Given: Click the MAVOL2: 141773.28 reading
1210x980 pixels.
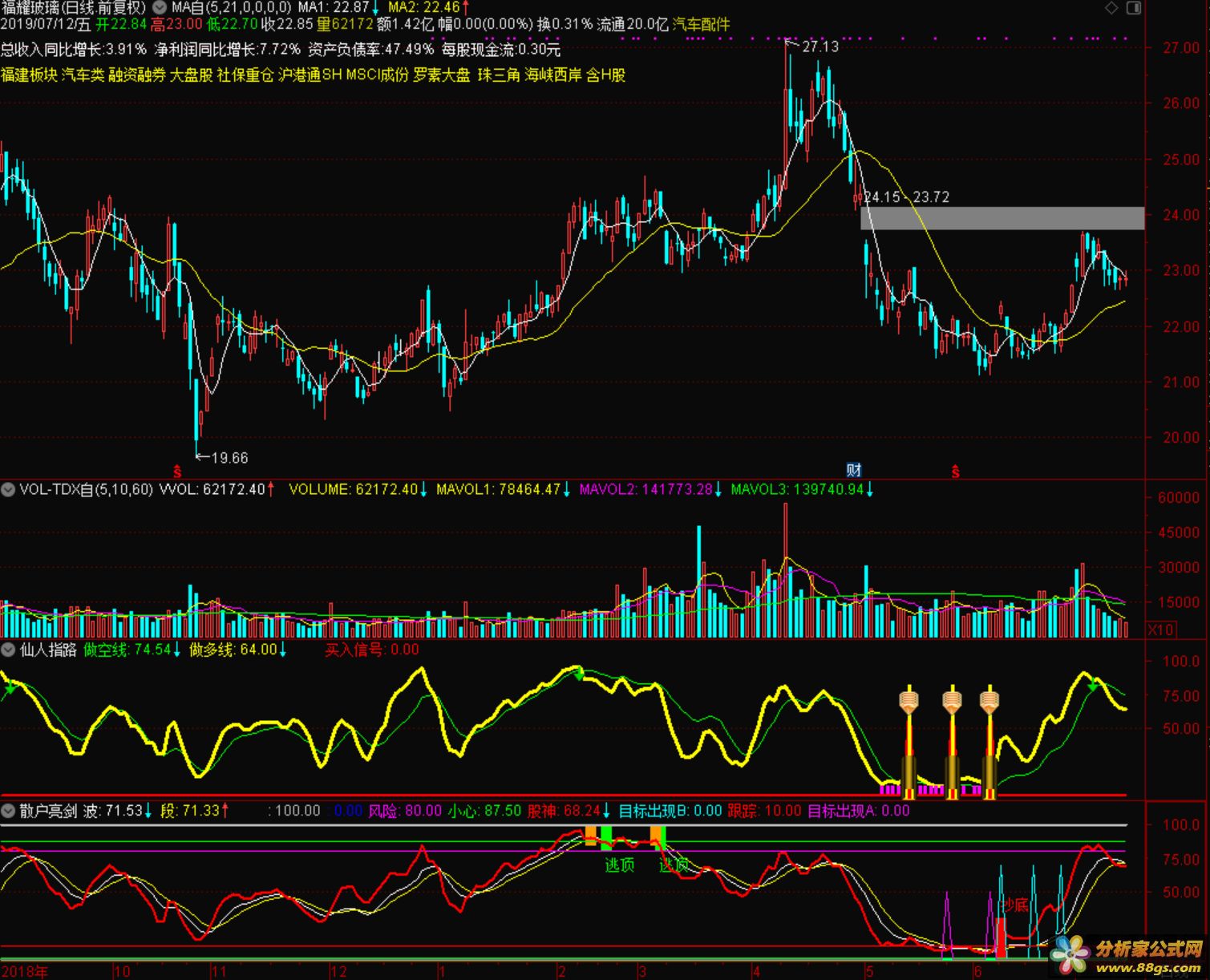Looking at the screenshot, I should [x=645, y=489].
